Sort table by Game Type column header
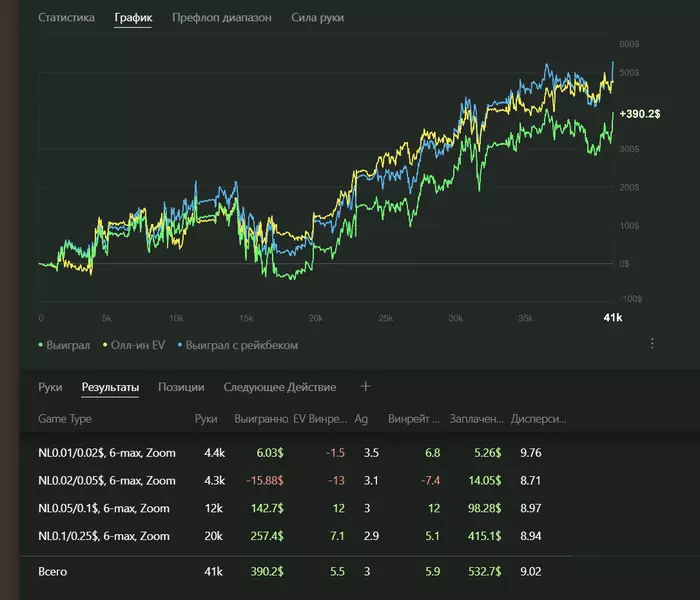This screenshot has height=600, width=700. [65, 419]
